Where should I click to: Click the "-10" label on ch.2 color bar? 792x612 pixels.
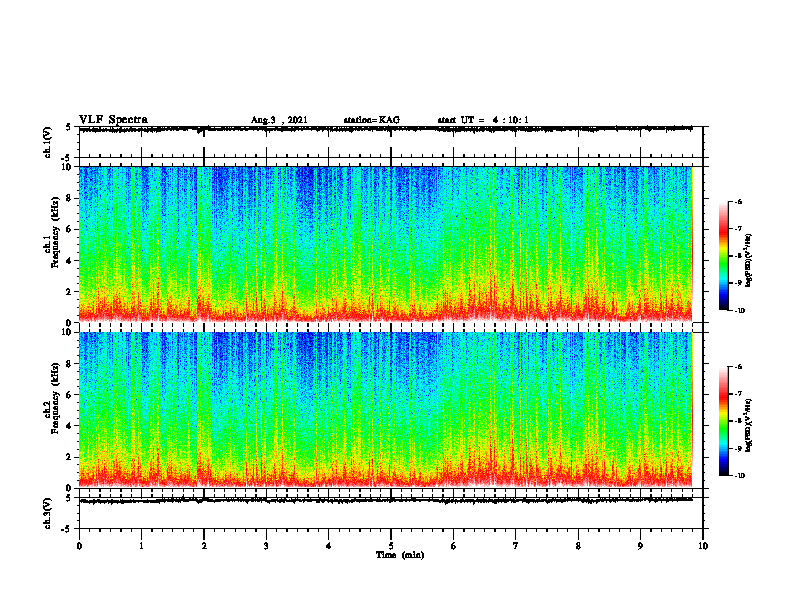[x=740, y=475]
